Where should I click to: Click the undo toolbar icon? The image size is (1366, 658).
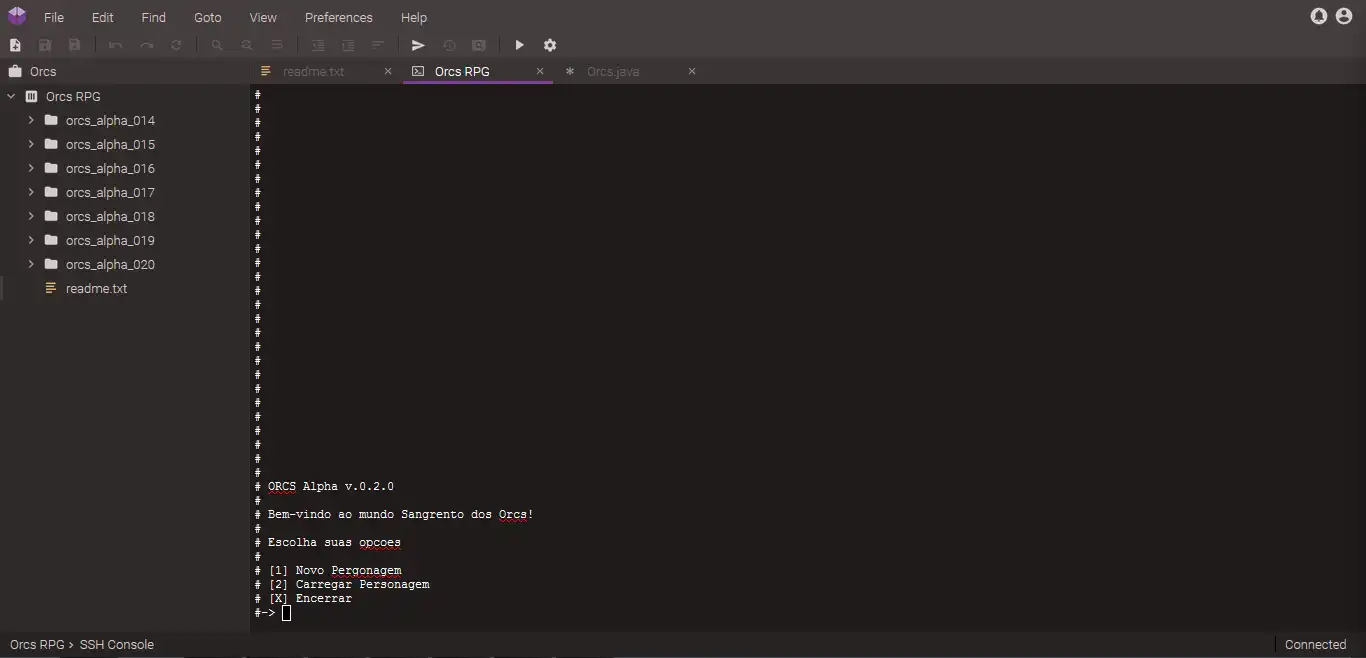(x=116, y=45)
